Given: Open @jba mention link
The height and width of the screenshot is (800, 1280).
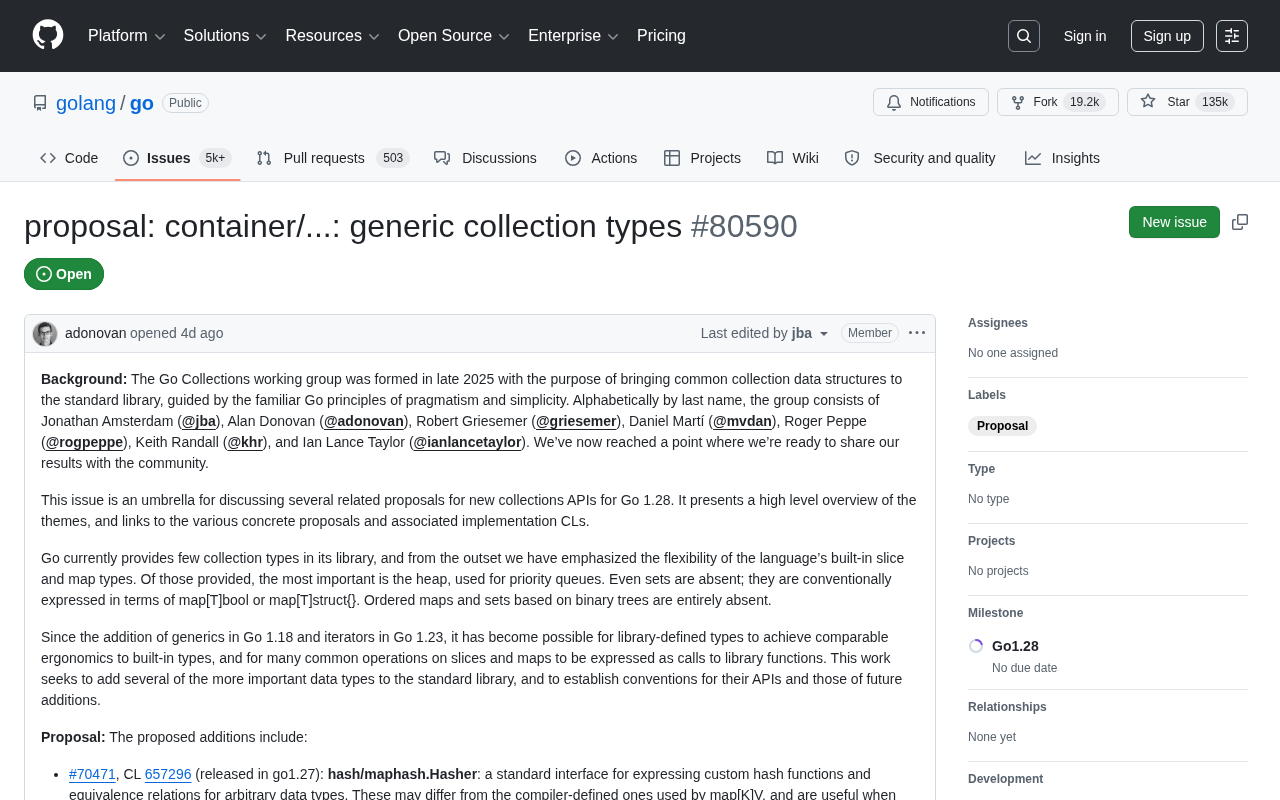Looking at the screenshot, I should tap(199, 421).
